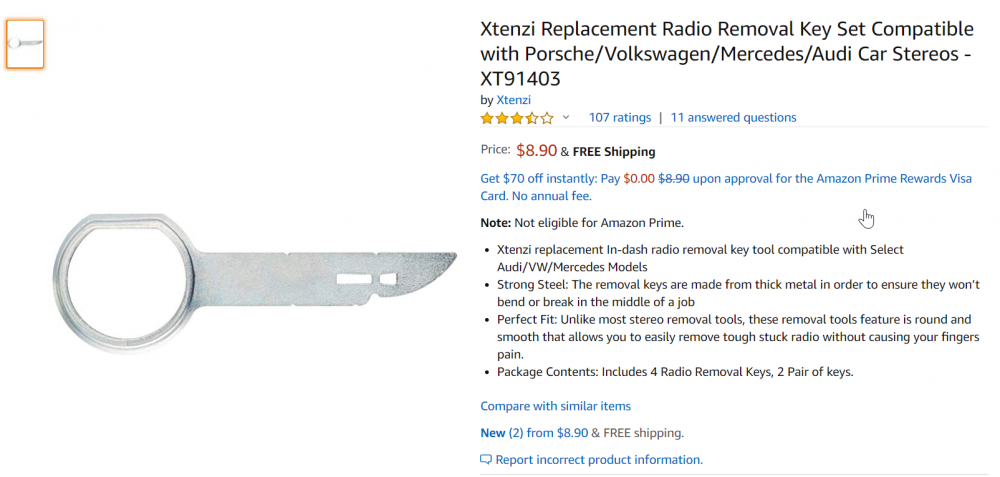The height and width of the screenshot is (477, 1000).
Task: Click Report incorrect product information
Action: (599, 460)
